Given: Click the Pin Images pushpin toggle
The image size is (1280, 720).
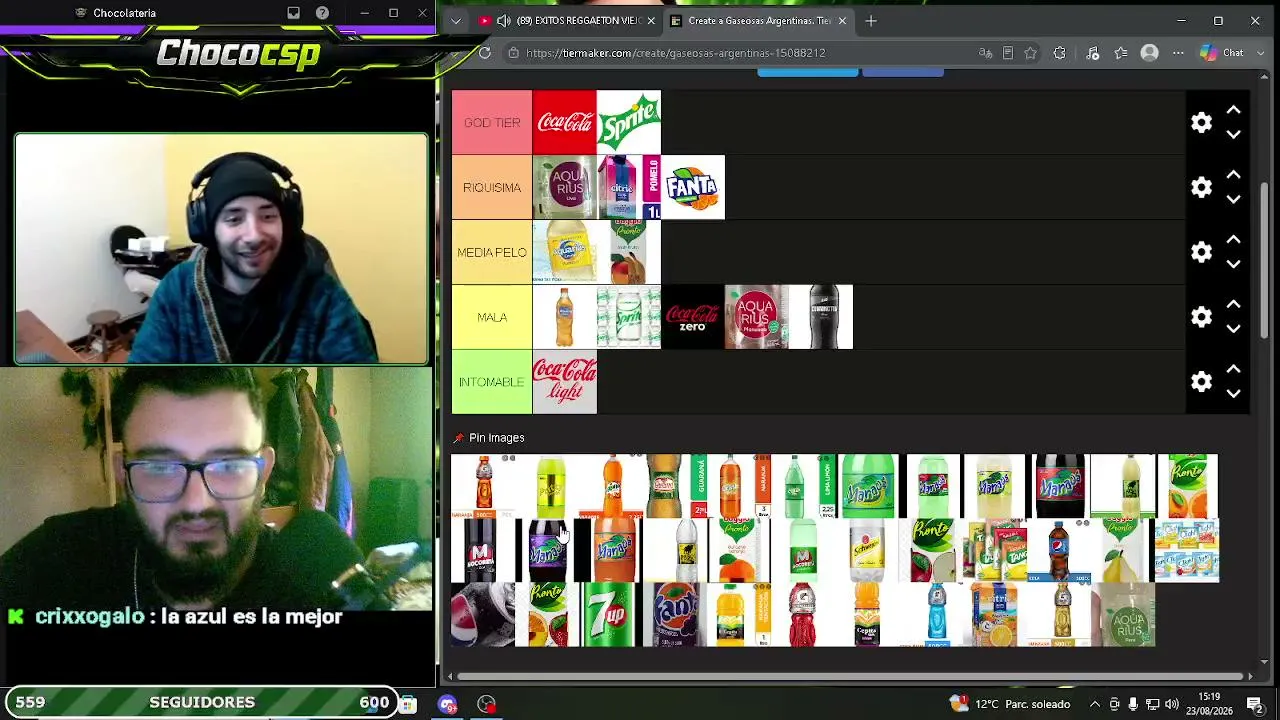Looking at the screenshot, I should [x=458, y=438].
